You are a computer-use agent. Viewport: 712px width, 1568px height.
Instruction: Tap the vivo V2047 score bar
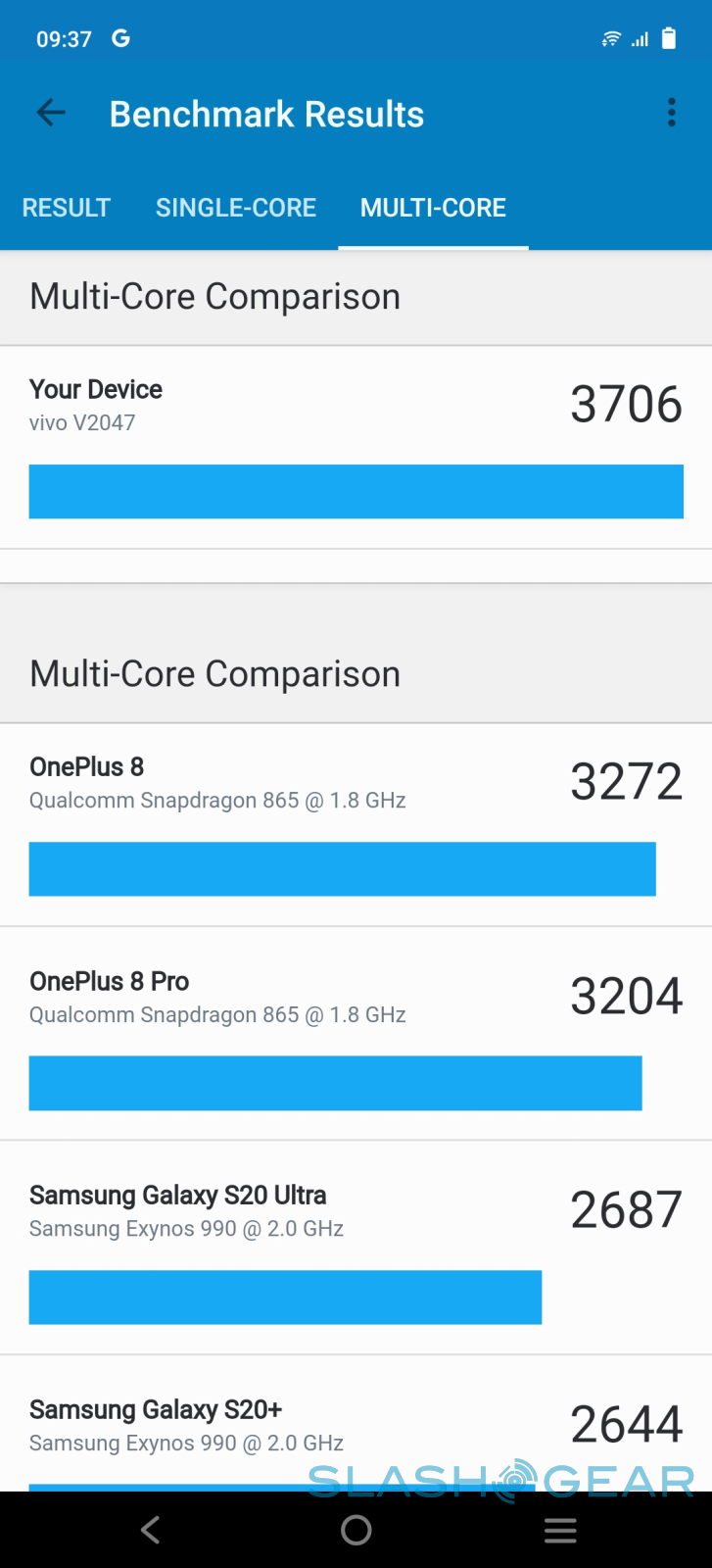(x=356, y=491)
